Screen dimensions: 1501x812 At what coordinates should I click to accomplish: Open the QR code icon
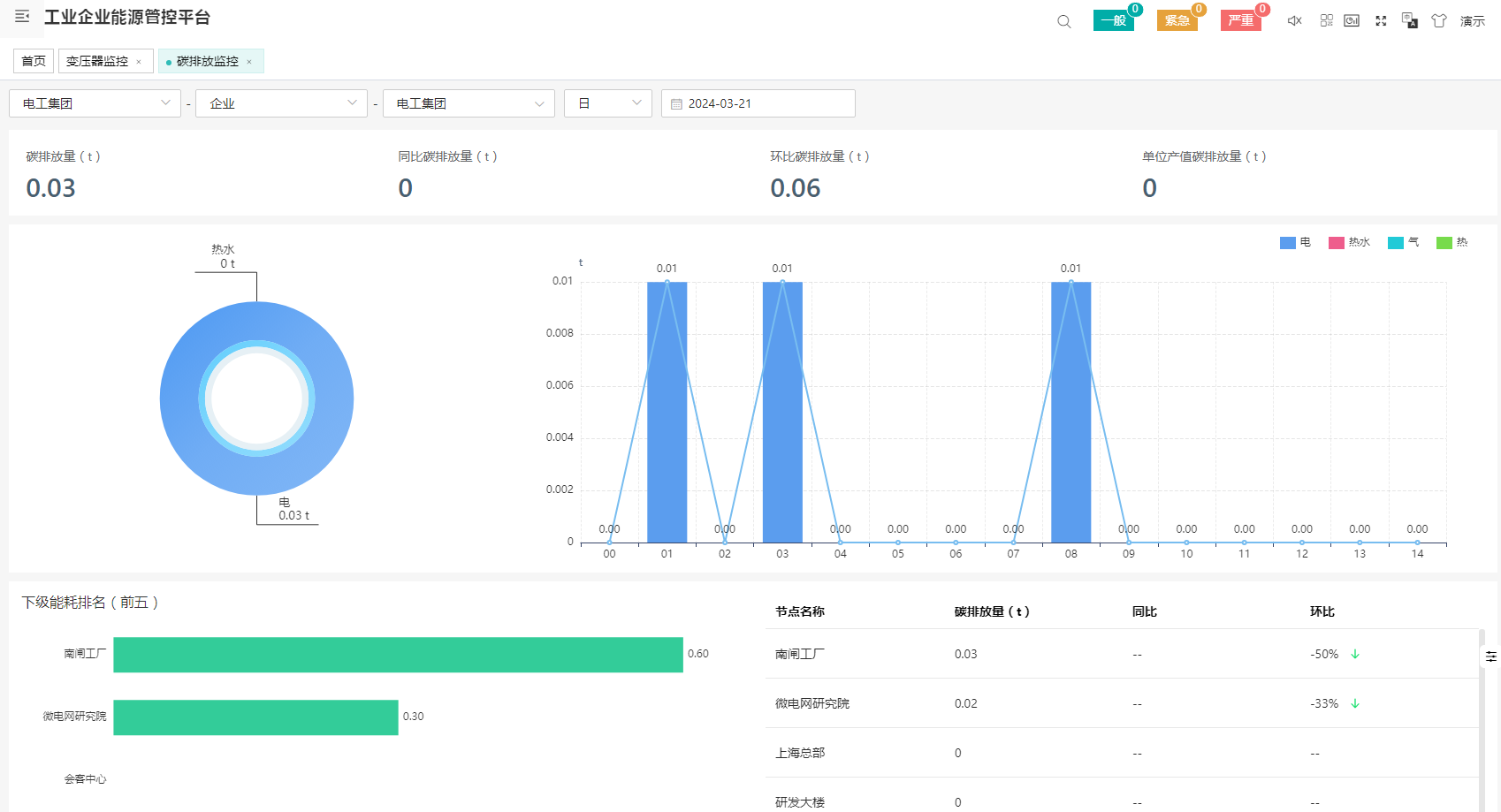point(1327,20)
